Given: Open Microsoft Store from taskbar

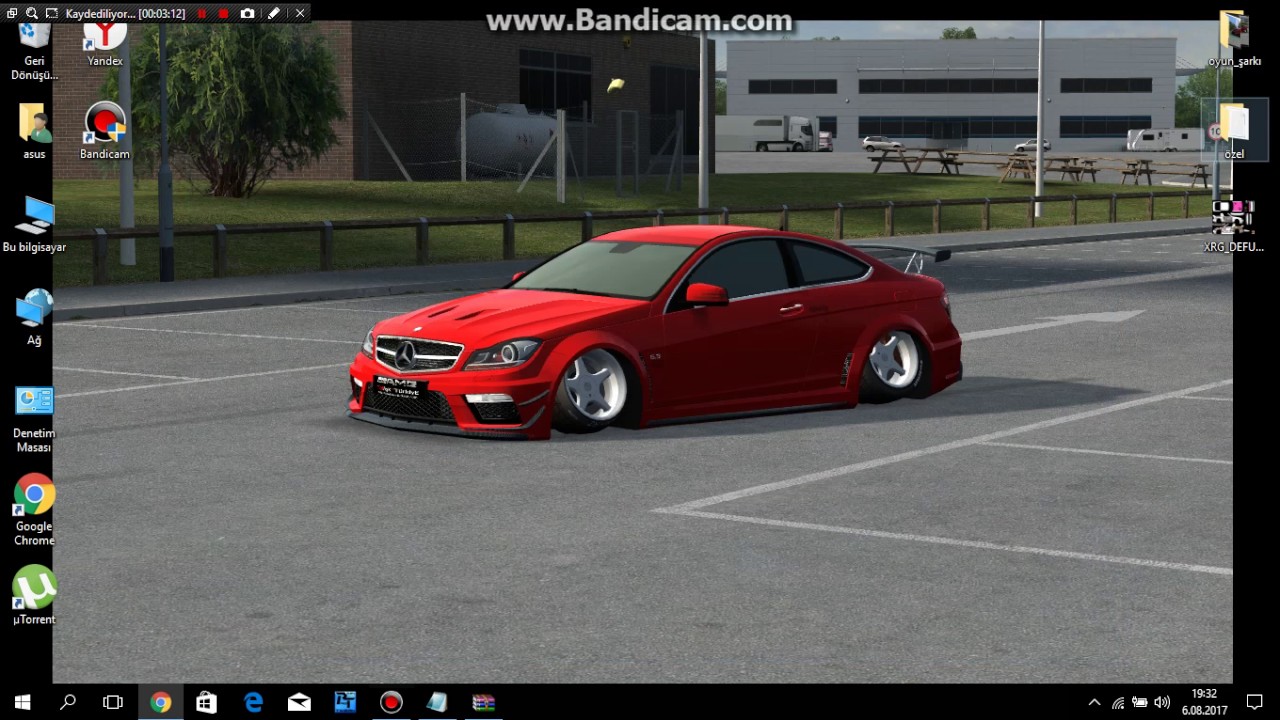Looking at the screenshot, I should (x=206, y=702).
